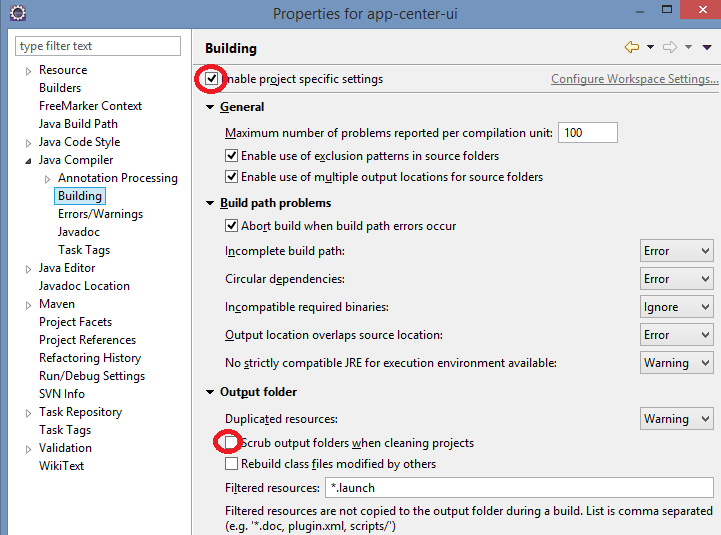Click the Configure Workspace Settings link

pyautogui.click(x=634, y=79)
